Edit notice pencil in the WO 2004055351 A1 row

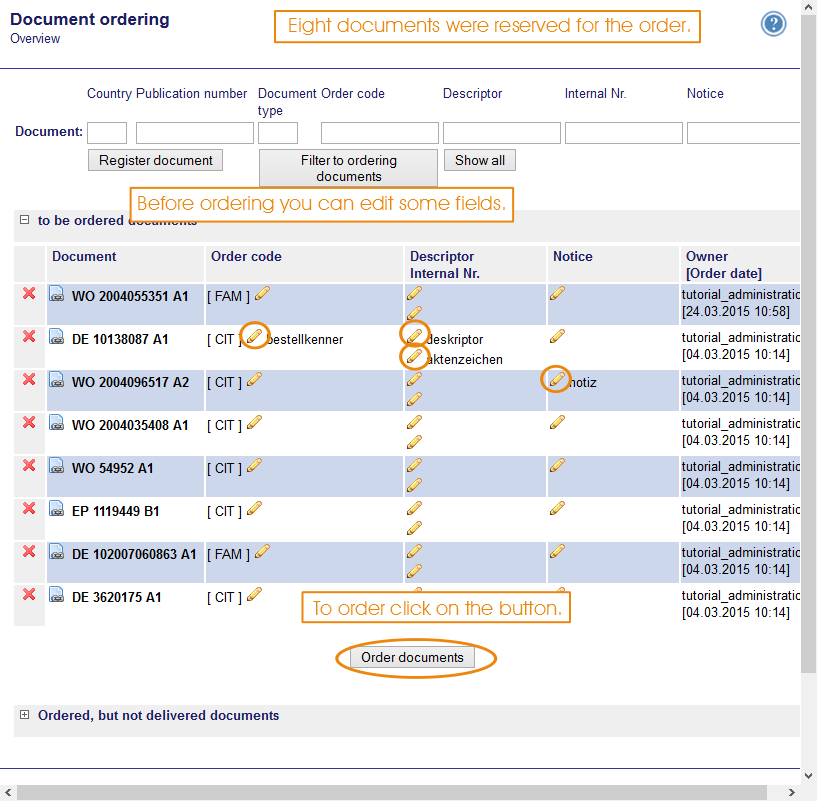[x=557, y=293]
